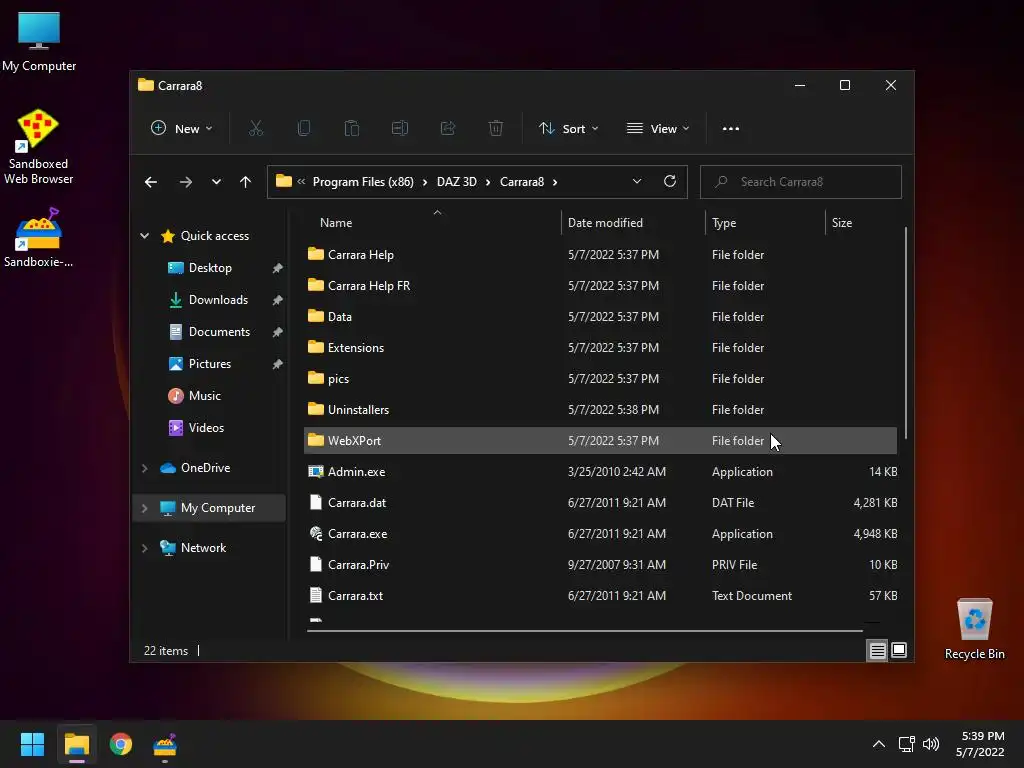Open Sandboxie desktop shortcut
1024x768 pixels.
38,238
